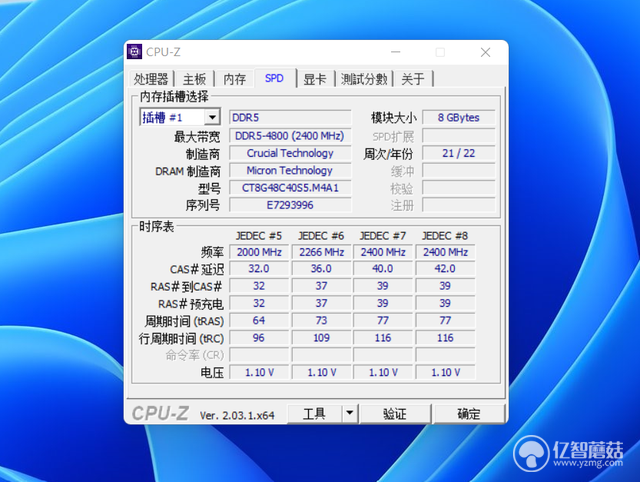Click the 40.0 CAS latency cell

[383, 269]
